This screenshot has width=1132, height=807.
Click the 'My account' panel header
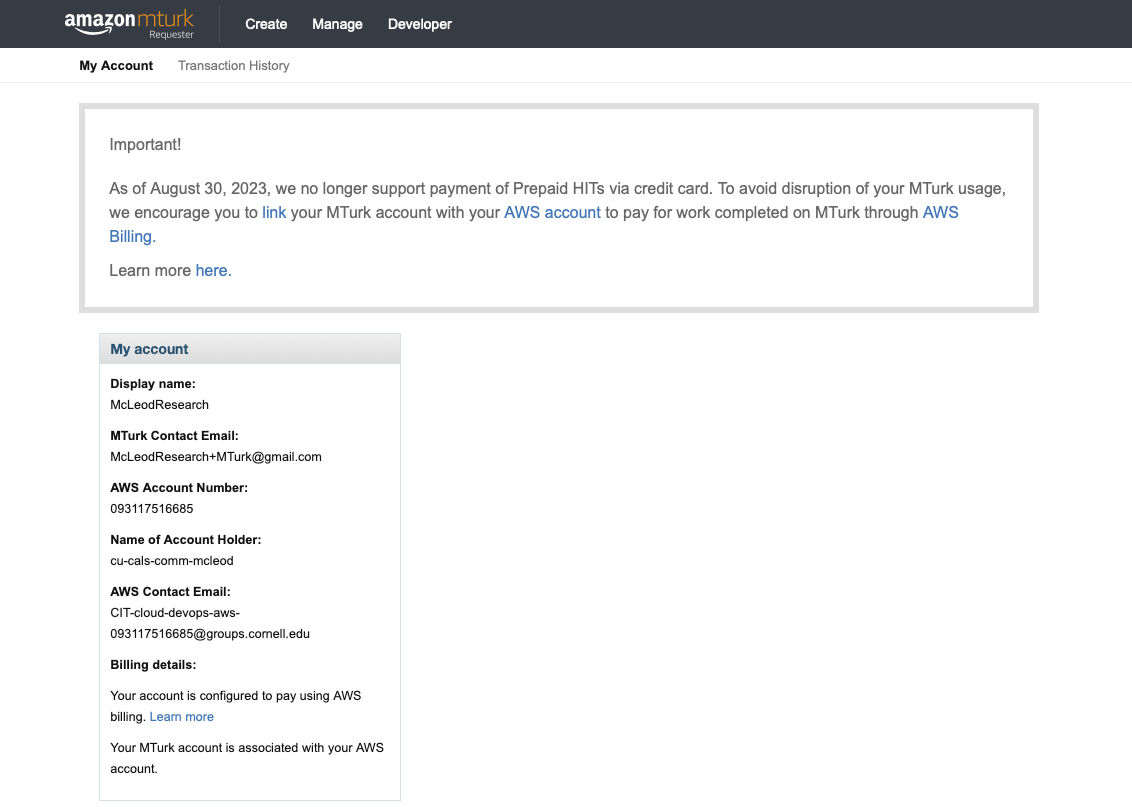tap(250, 349)
